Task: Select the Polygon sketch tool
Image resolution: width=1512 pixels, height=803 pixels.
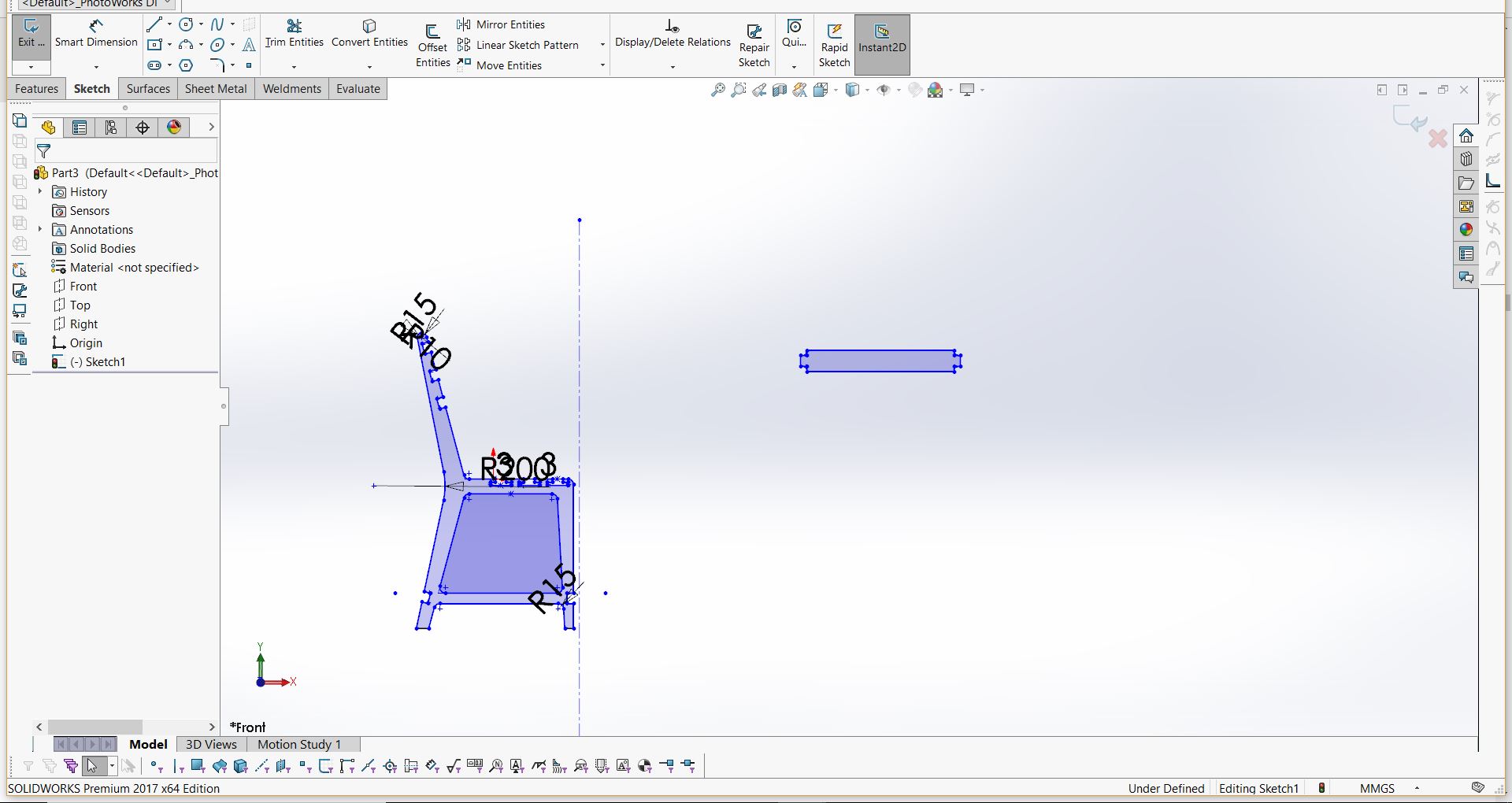Action: click(x=186, y=65)
